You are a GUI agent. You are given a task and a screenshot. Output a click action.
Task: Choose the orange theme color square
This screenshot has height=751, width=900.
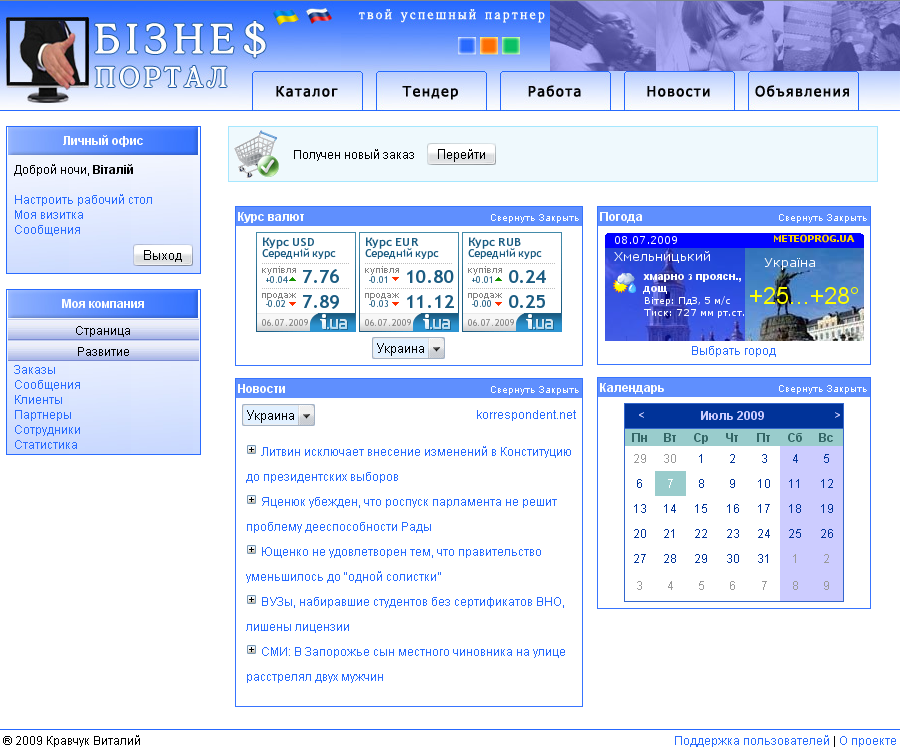coord(488,45)
